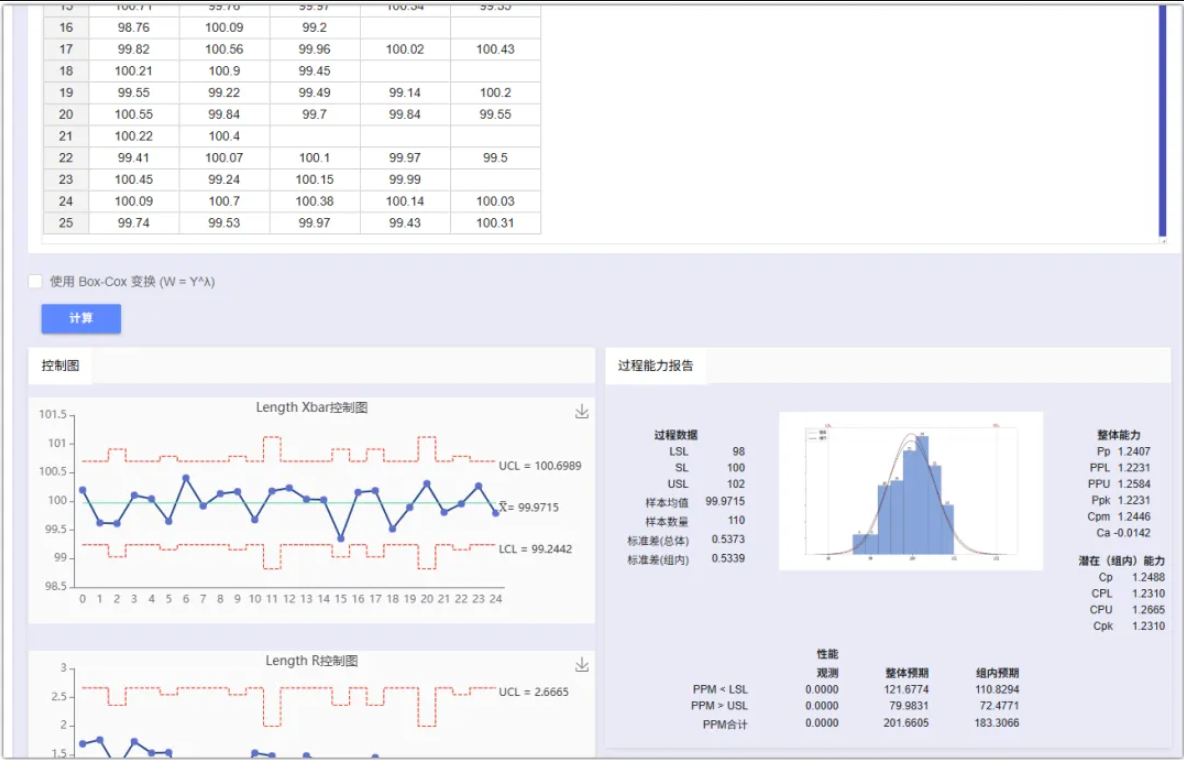The height and width of the screenshot is (760, 1184).
Task: Open the capability histogram thumbnail
Action: [x=911, y=490]
